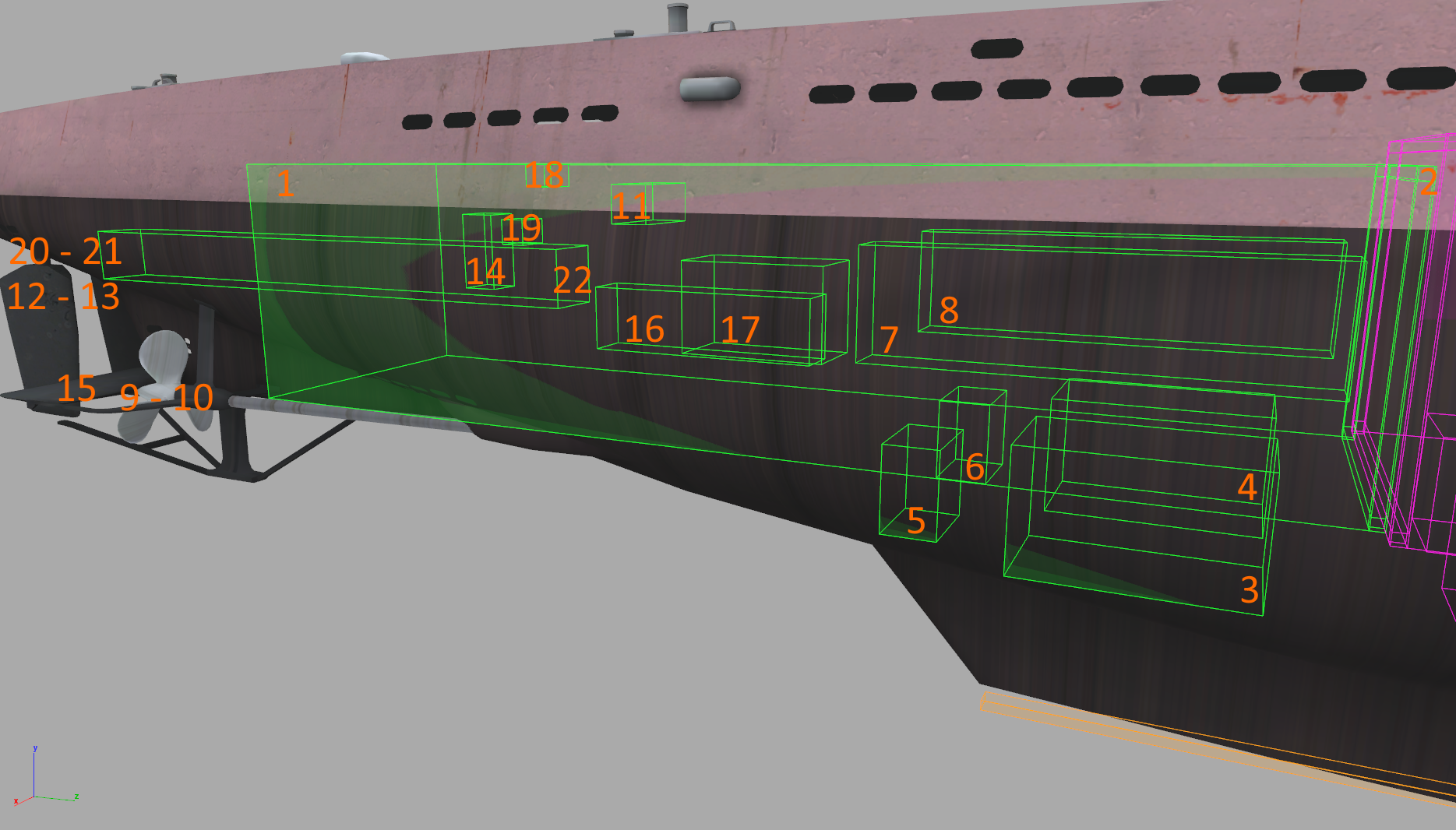Pick the small green box numbered 18
This screenshot has width=1456, height=830.
[x=548, y=175]
